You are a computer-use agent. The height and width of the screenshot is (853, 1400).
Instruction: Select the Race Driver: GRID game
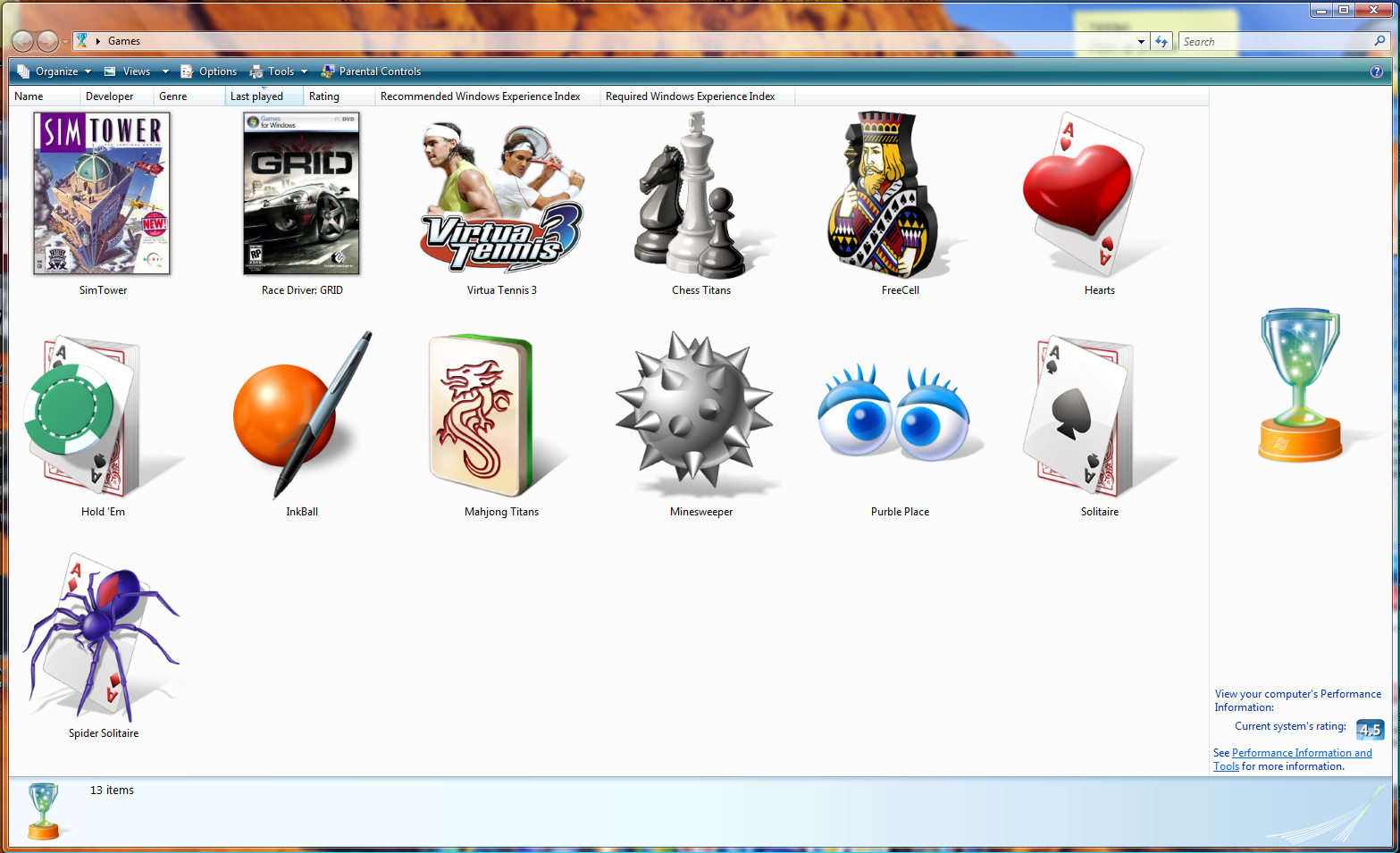301,194
